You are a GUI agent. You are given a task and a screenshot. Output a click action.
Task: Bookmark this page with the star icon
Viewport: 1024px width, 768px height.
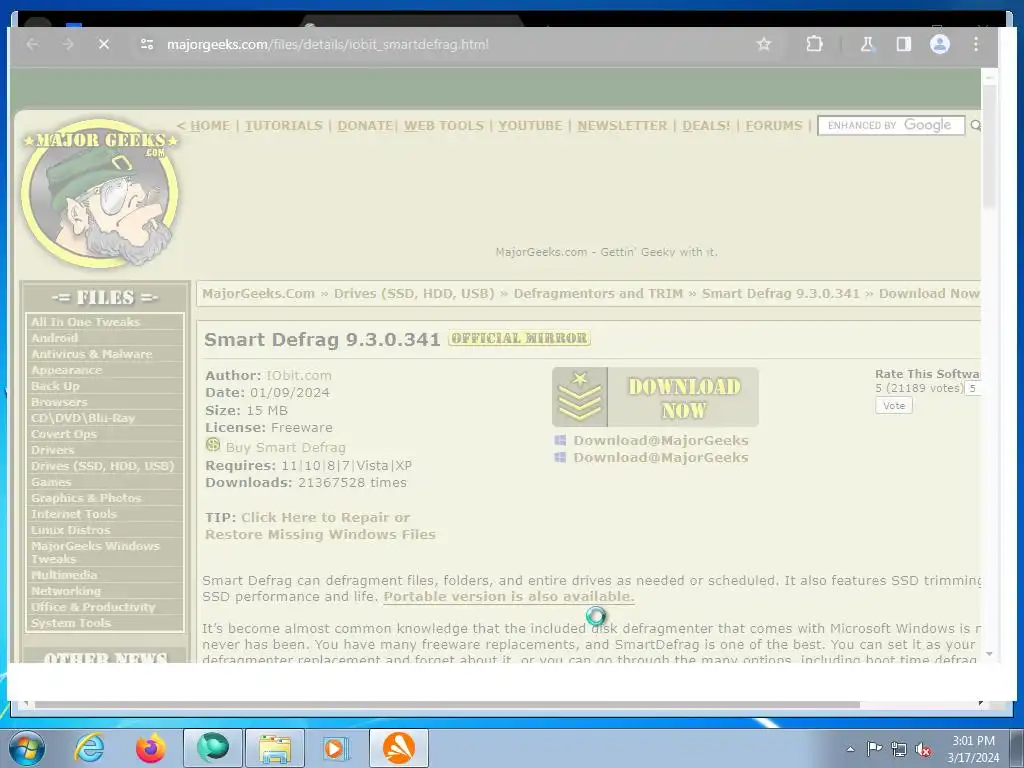[x=763, y=44]
